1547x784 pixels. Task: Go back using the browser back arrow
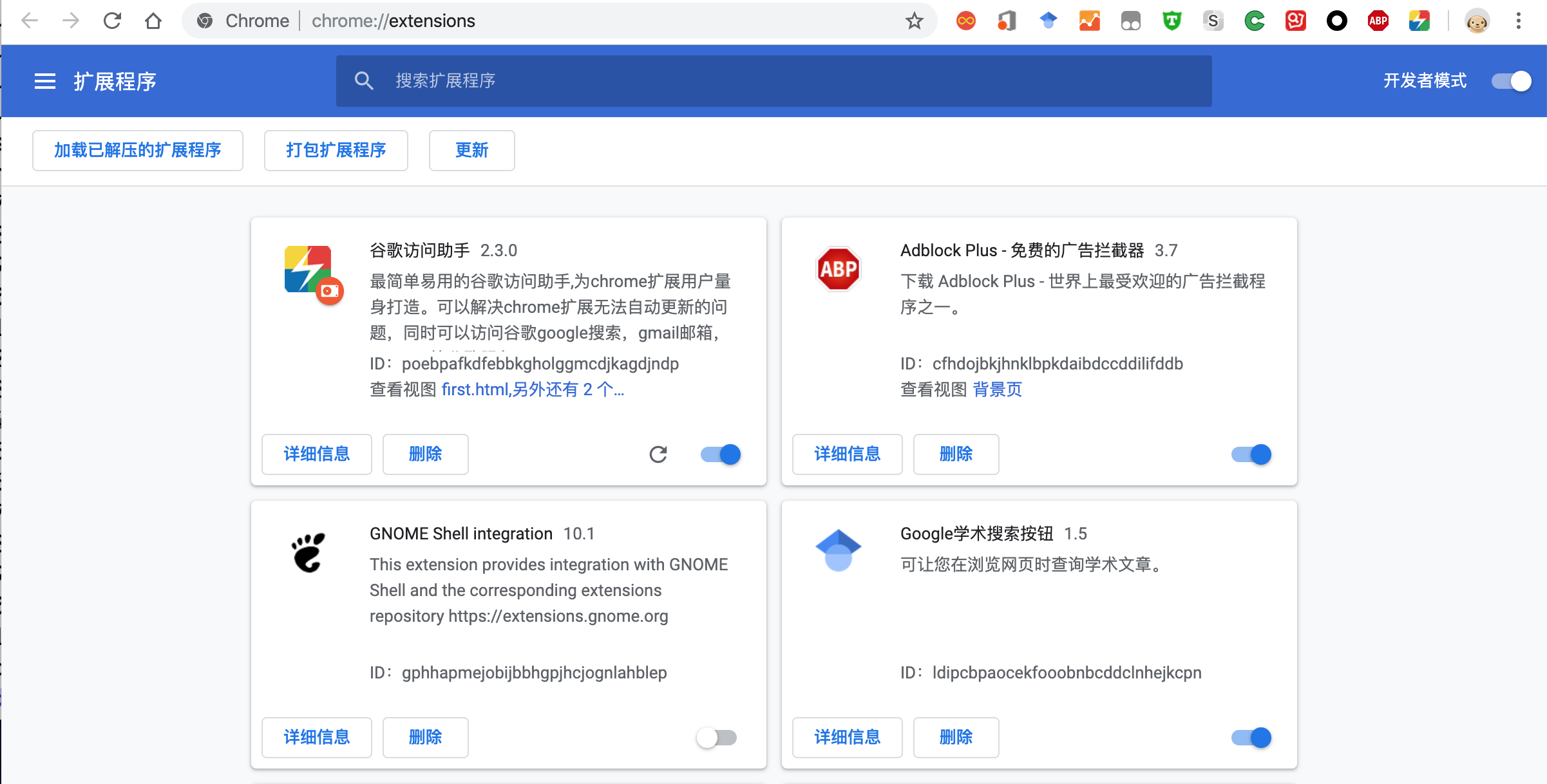pos(30,21)
